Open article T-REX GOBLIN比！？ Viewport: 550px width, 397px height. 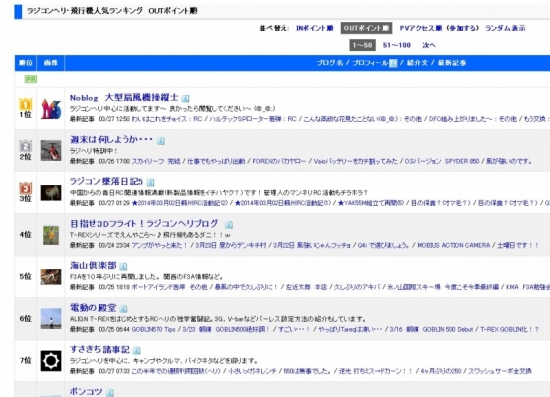click(509, 329)
